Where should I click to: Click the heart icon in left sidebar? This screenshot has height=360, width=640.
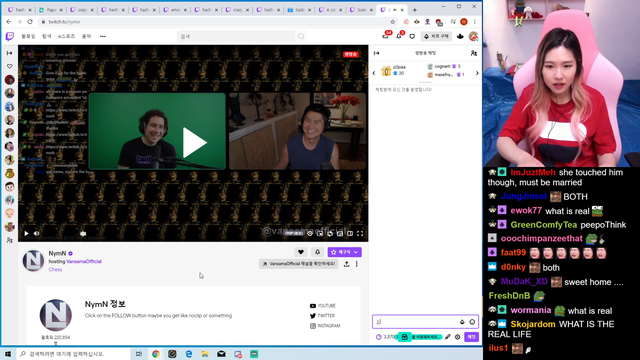[9, 66]
